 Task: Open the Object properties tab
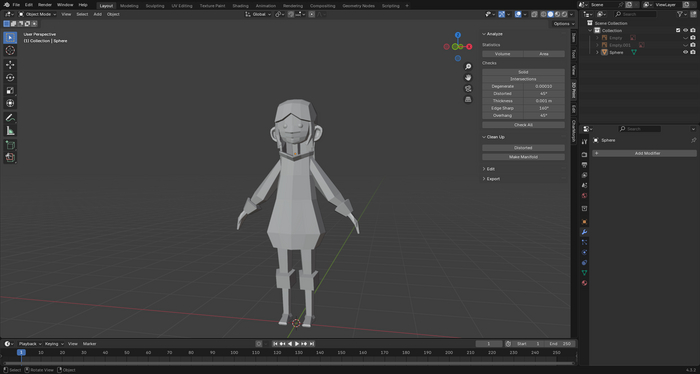click(584, 222)
